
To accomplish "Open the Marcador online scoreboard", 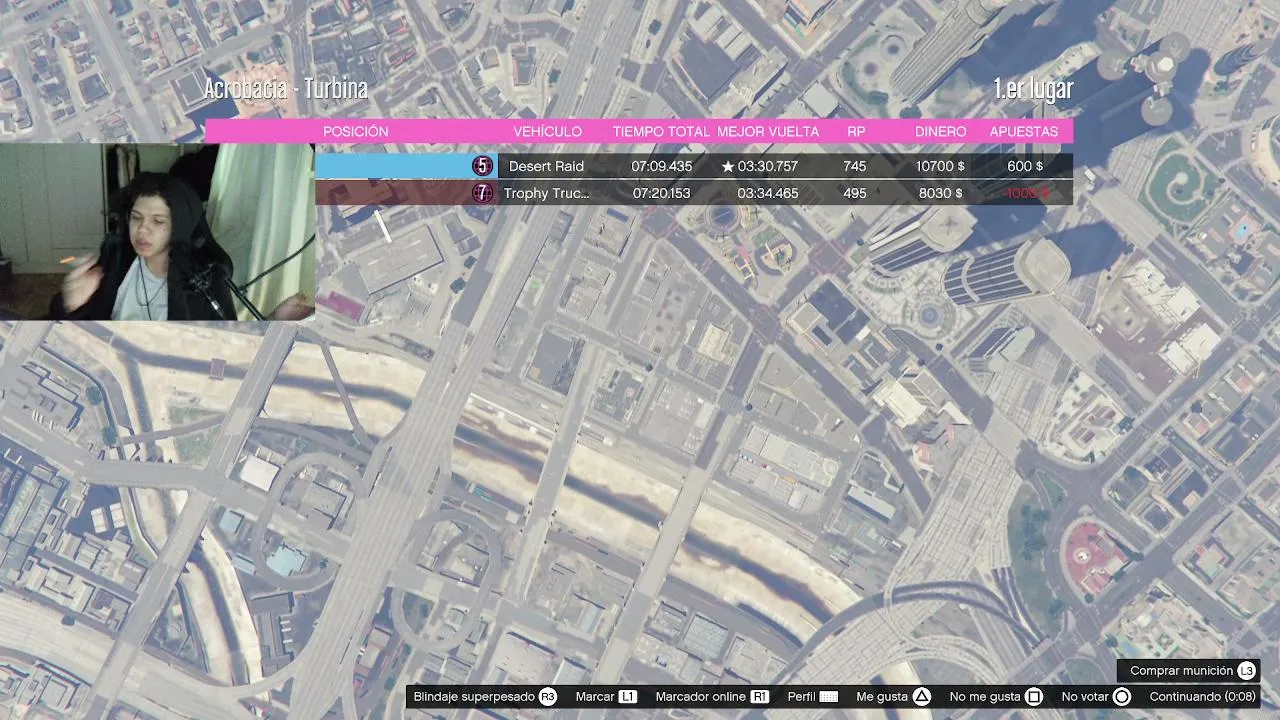I will [700, 697].
